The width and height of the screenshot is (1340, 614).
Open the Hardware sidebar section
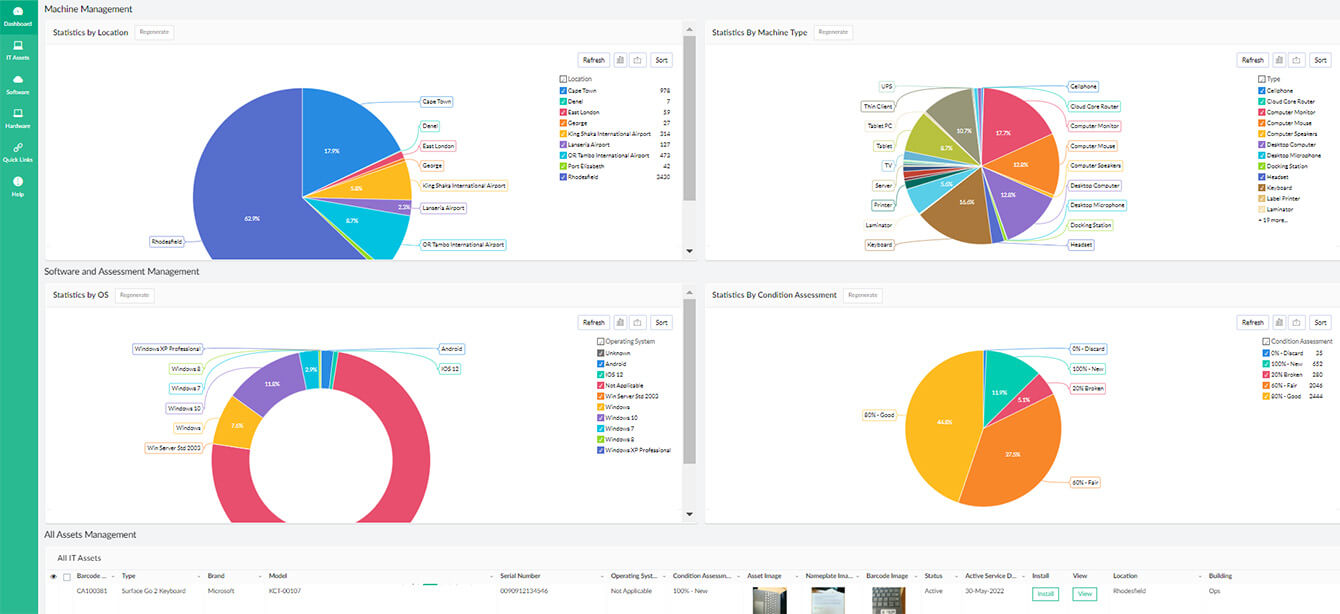tap(18, 119)
